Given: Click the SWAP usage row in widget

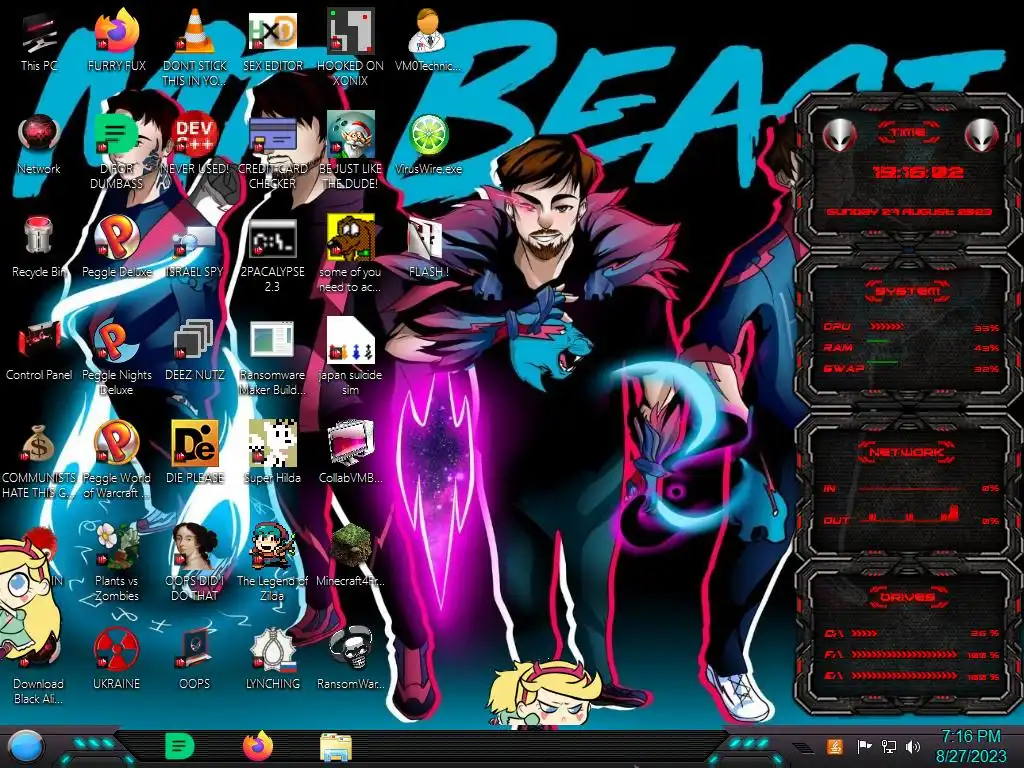Looking at the screenshot, I should pyautogui.click(x=911, y=368).
